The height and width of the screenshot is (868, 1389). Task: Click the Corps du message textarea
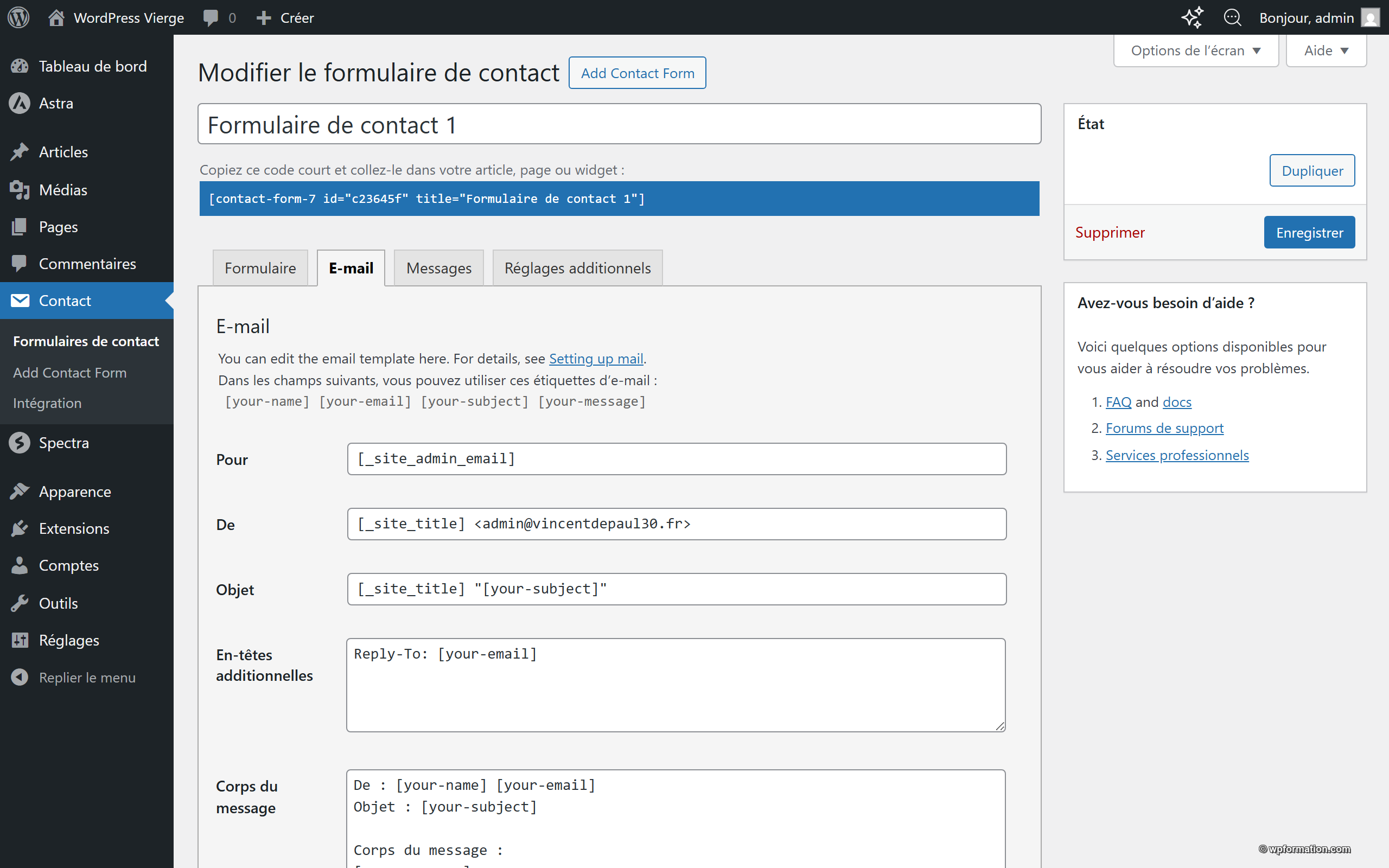click(x=676, y=819)
